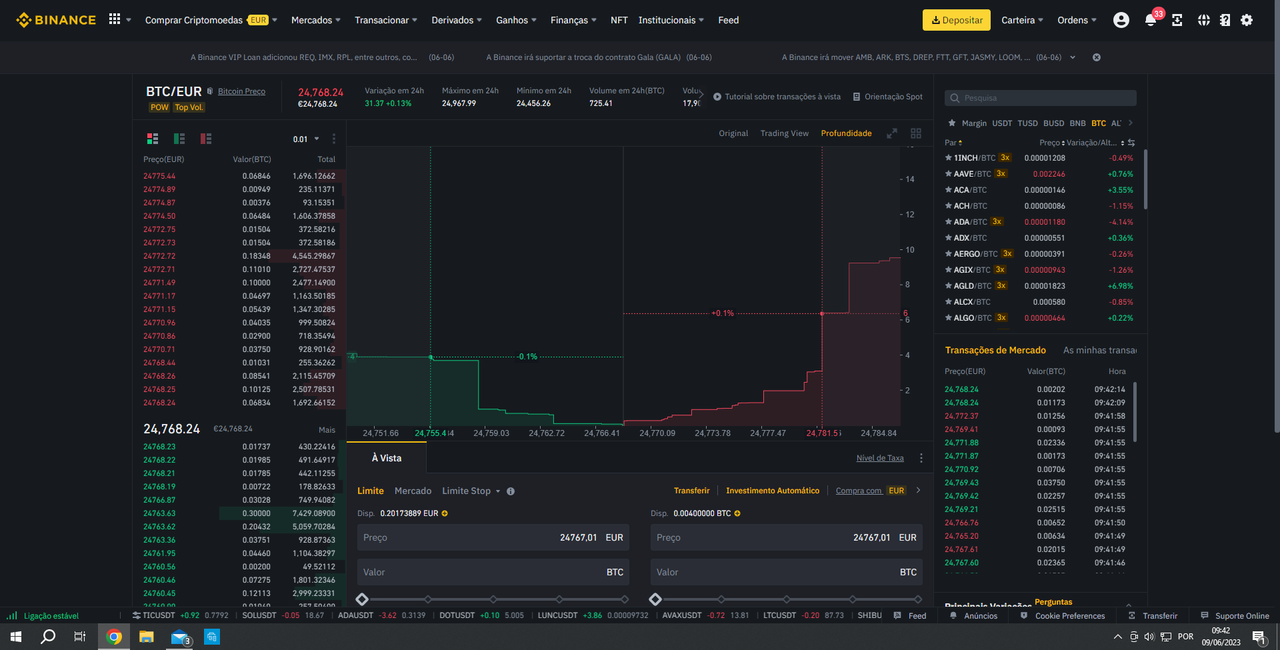
Task: Expand chart to fullscreen
Action: 892,133
